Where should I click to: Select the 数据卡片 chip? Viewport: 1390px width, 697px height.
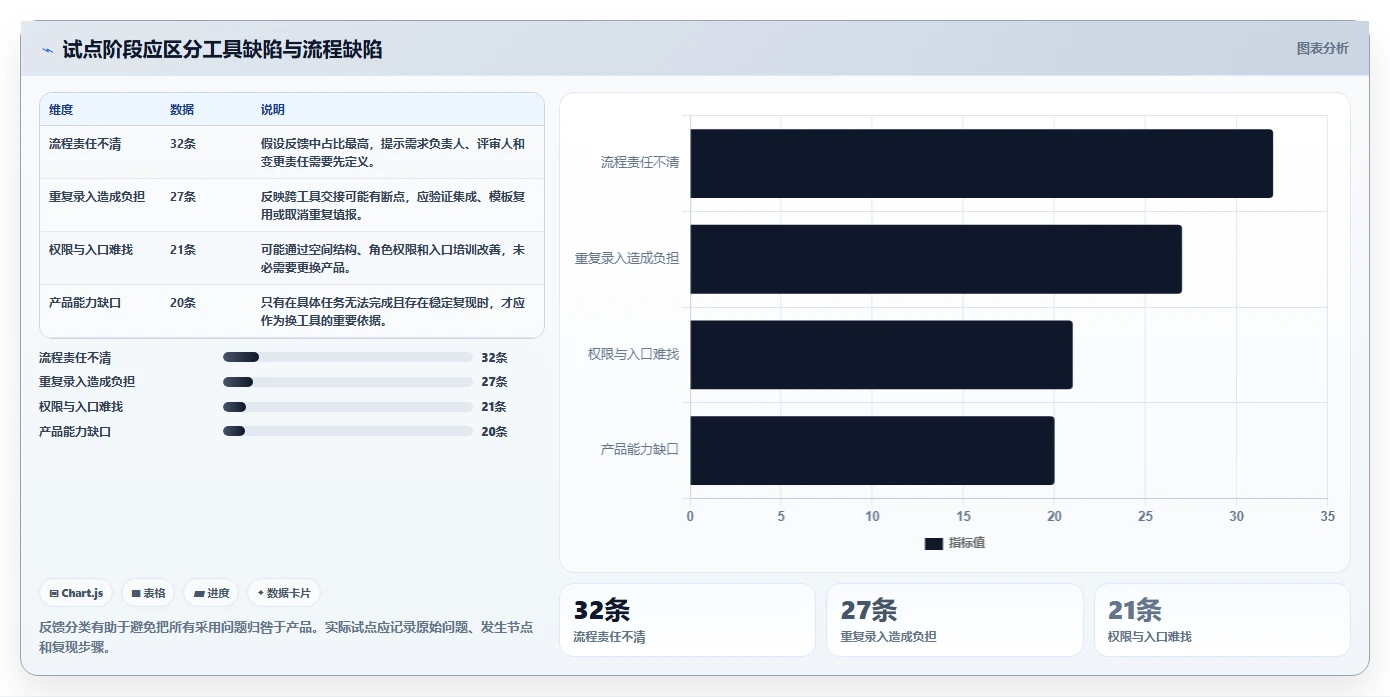(284, 593)
